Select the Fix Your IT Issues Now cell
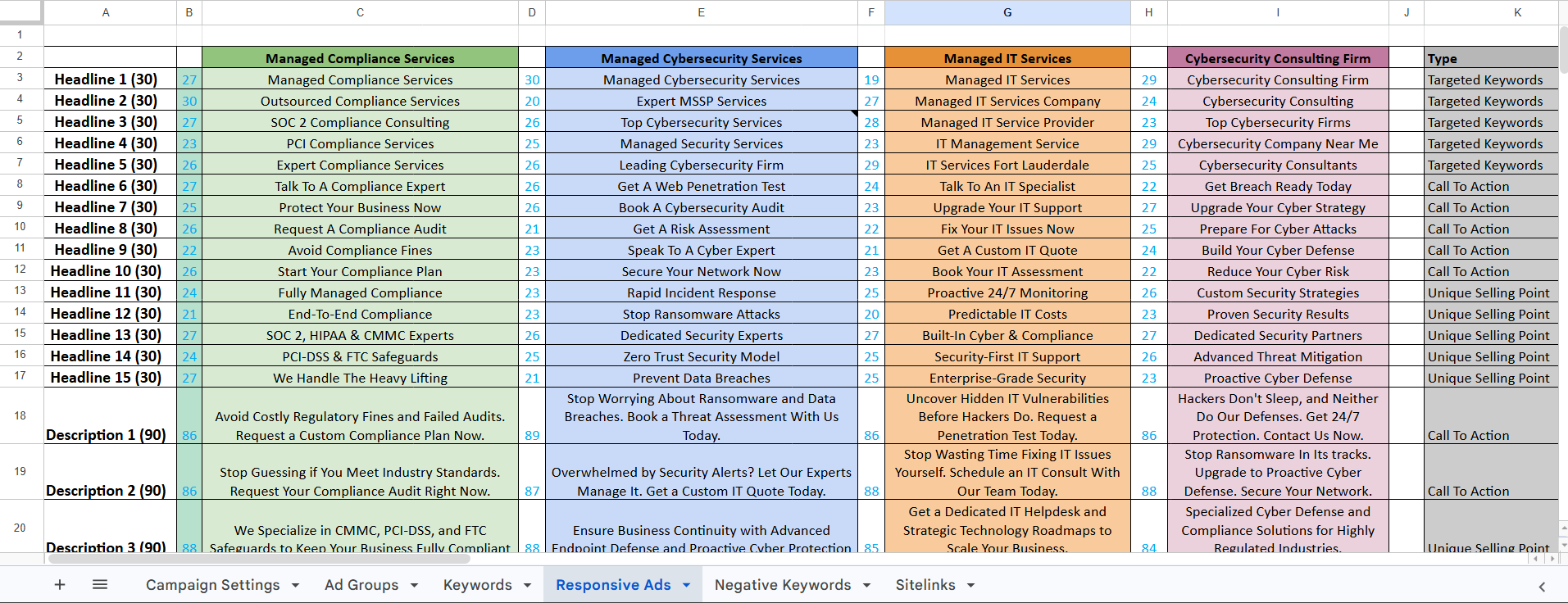 pyautogui.click(x=1007, y=228)
